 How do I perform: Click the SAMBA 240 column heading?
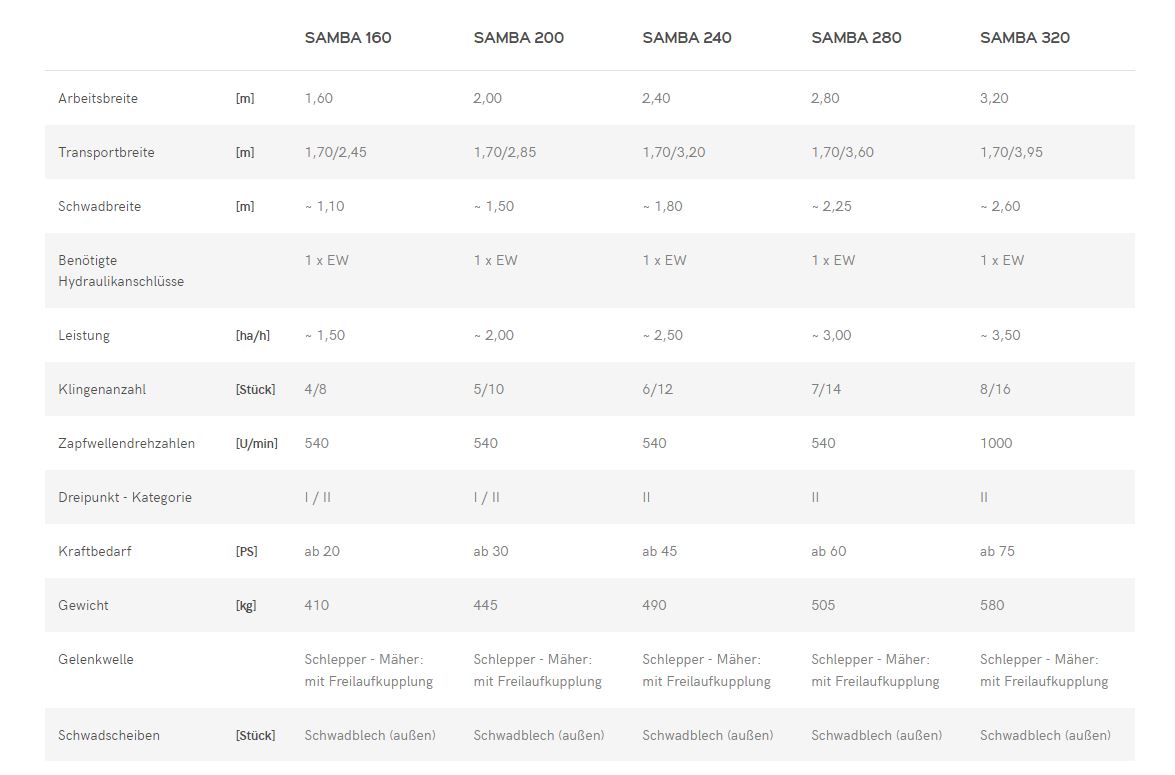point(686,37)
